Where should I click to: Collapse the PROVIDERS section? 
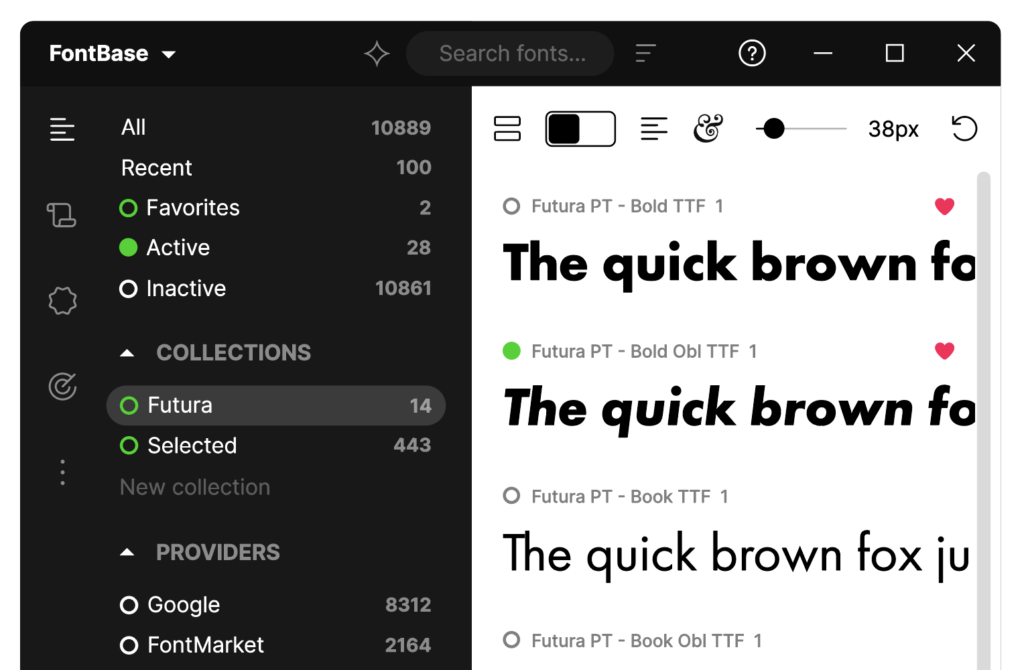(127, 552)
